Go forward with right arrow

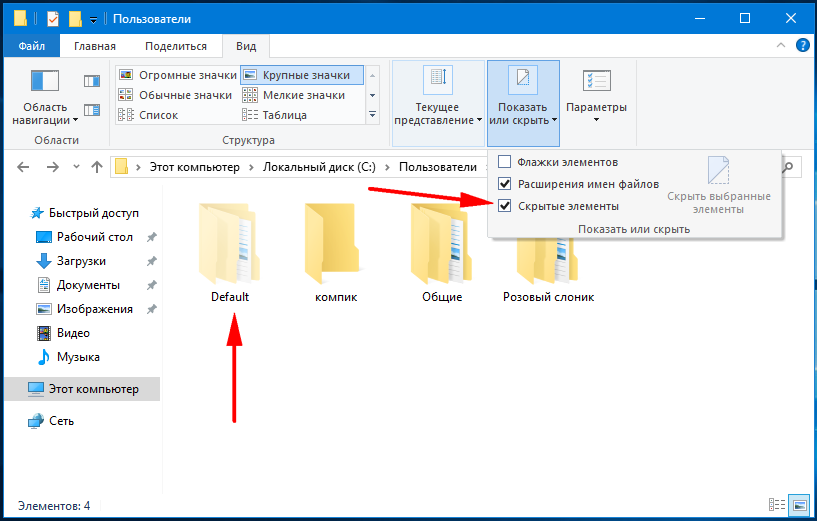pos(53,167)
